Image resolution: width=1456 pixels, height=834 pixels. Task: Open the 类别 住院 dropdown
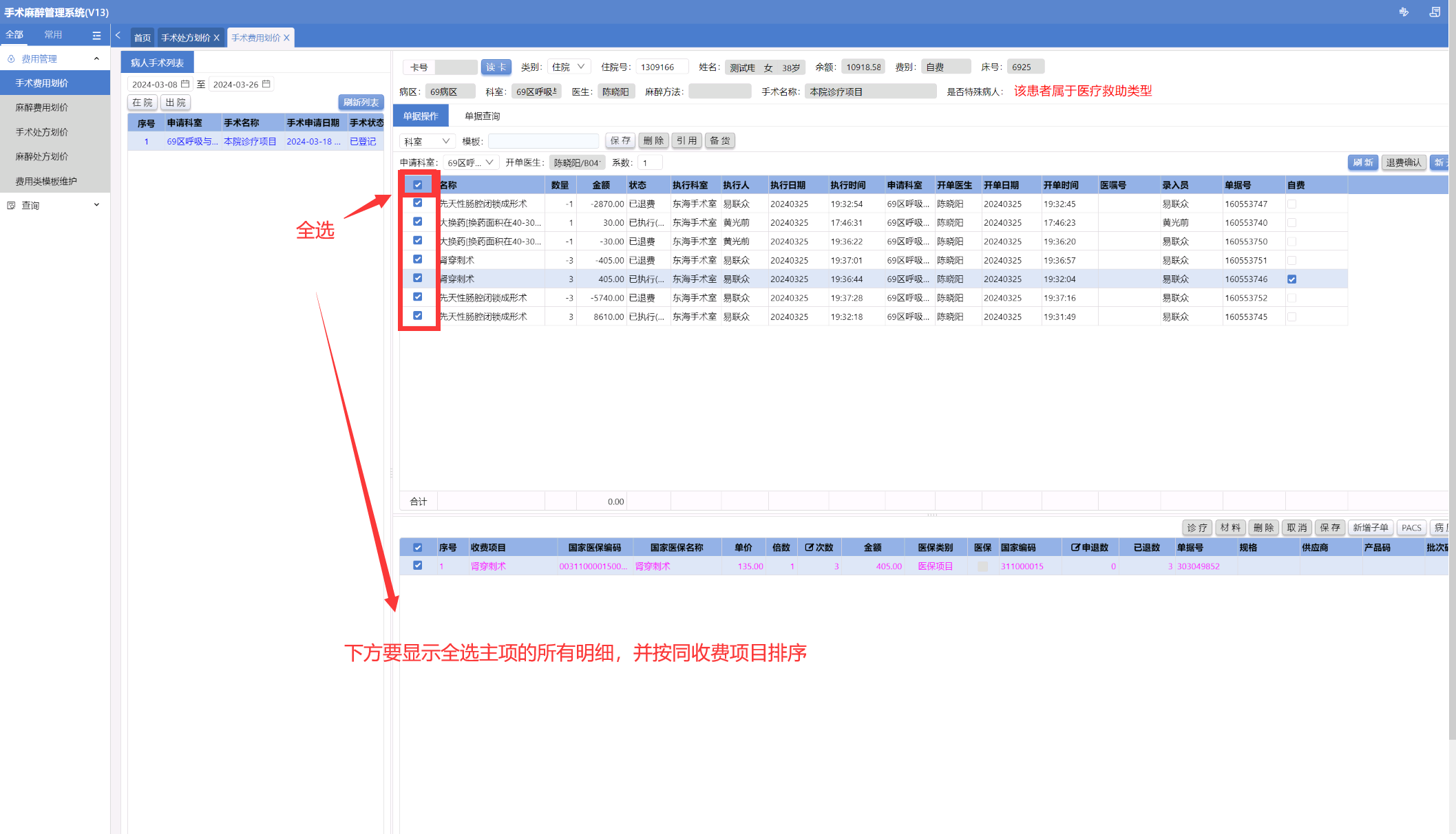pyautogui.click(x=569, y=67)
